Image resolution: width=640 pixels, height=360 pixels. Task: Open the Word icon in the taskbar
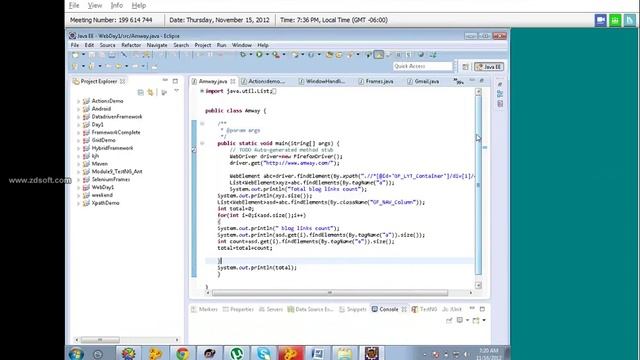pos(318,353)
